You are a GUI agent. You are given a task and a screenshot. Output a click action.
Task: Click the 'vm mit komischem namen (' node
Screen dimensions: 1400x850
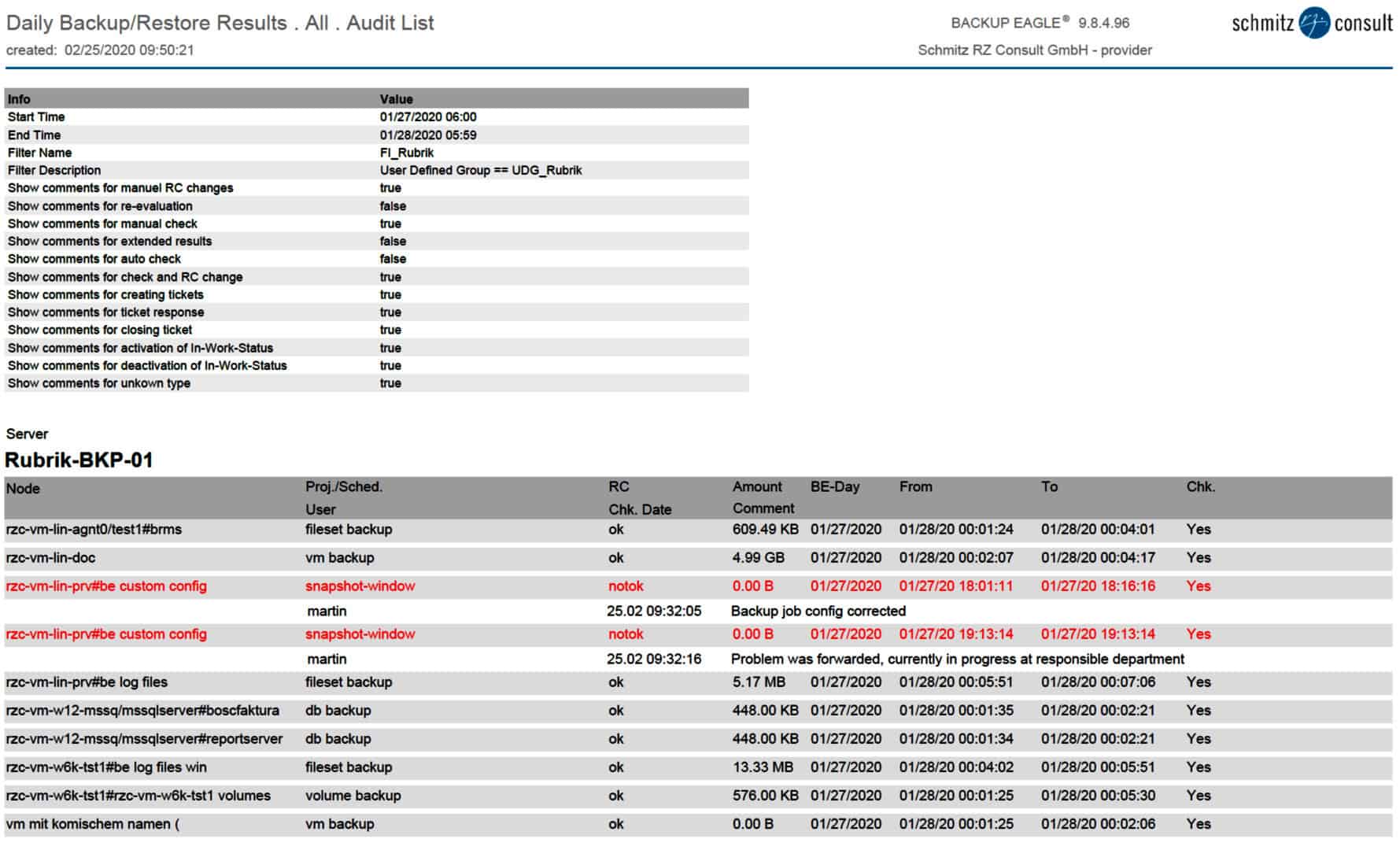click(92, 824)
